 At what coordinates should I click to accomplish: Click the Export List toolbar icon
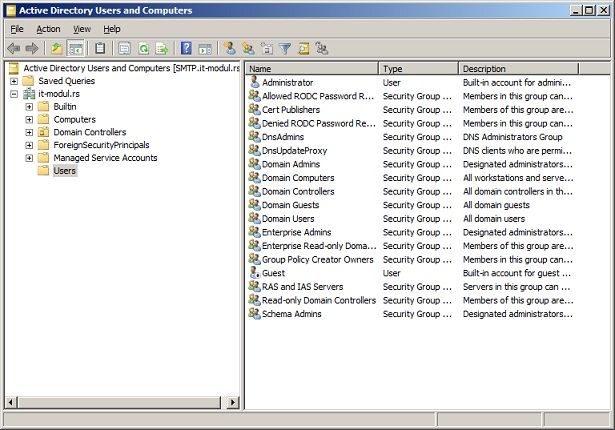click(x=162, y=49)
